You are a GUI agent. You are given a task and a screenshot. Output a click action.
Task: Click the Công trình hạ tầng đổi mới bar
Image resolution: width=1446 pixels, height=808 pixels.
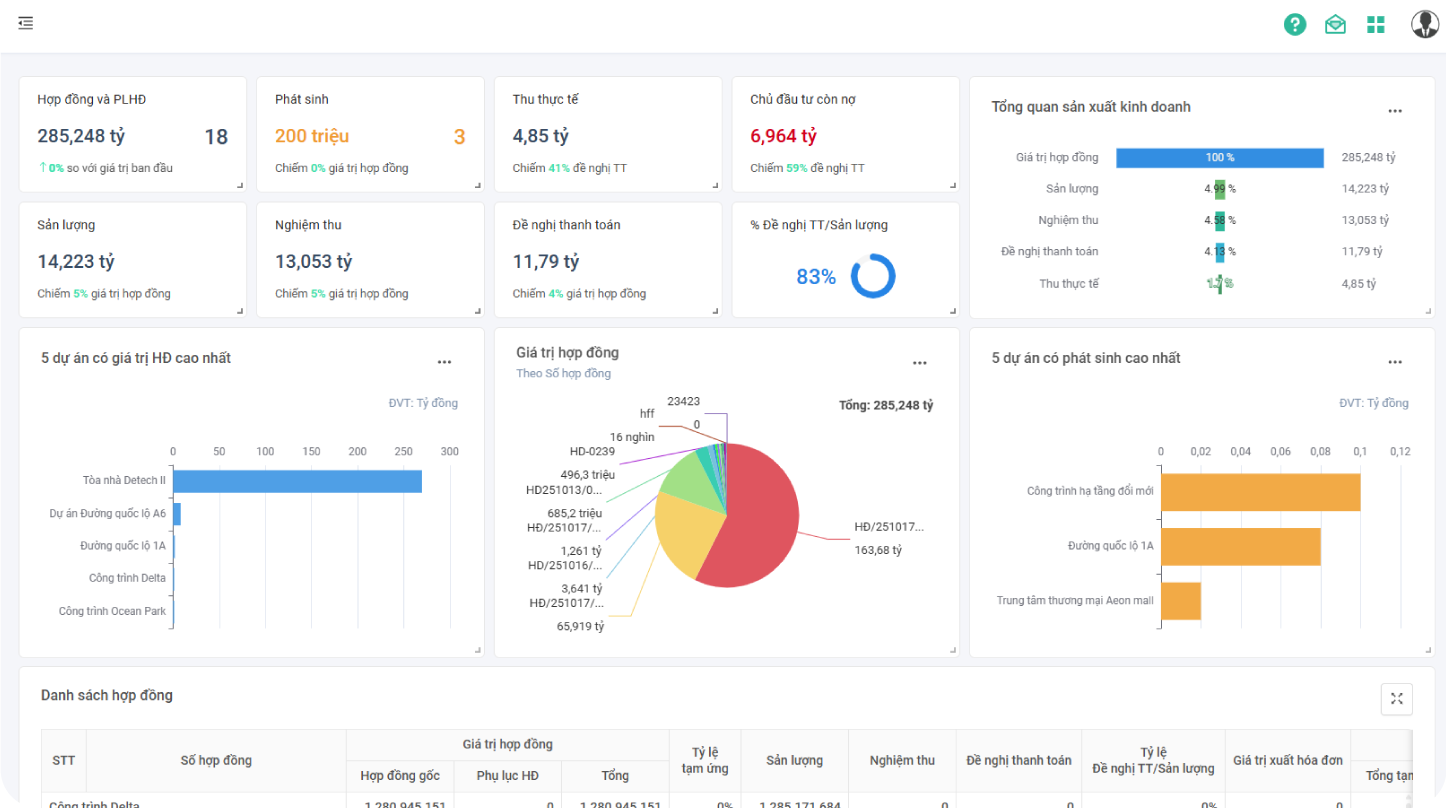1260,492
